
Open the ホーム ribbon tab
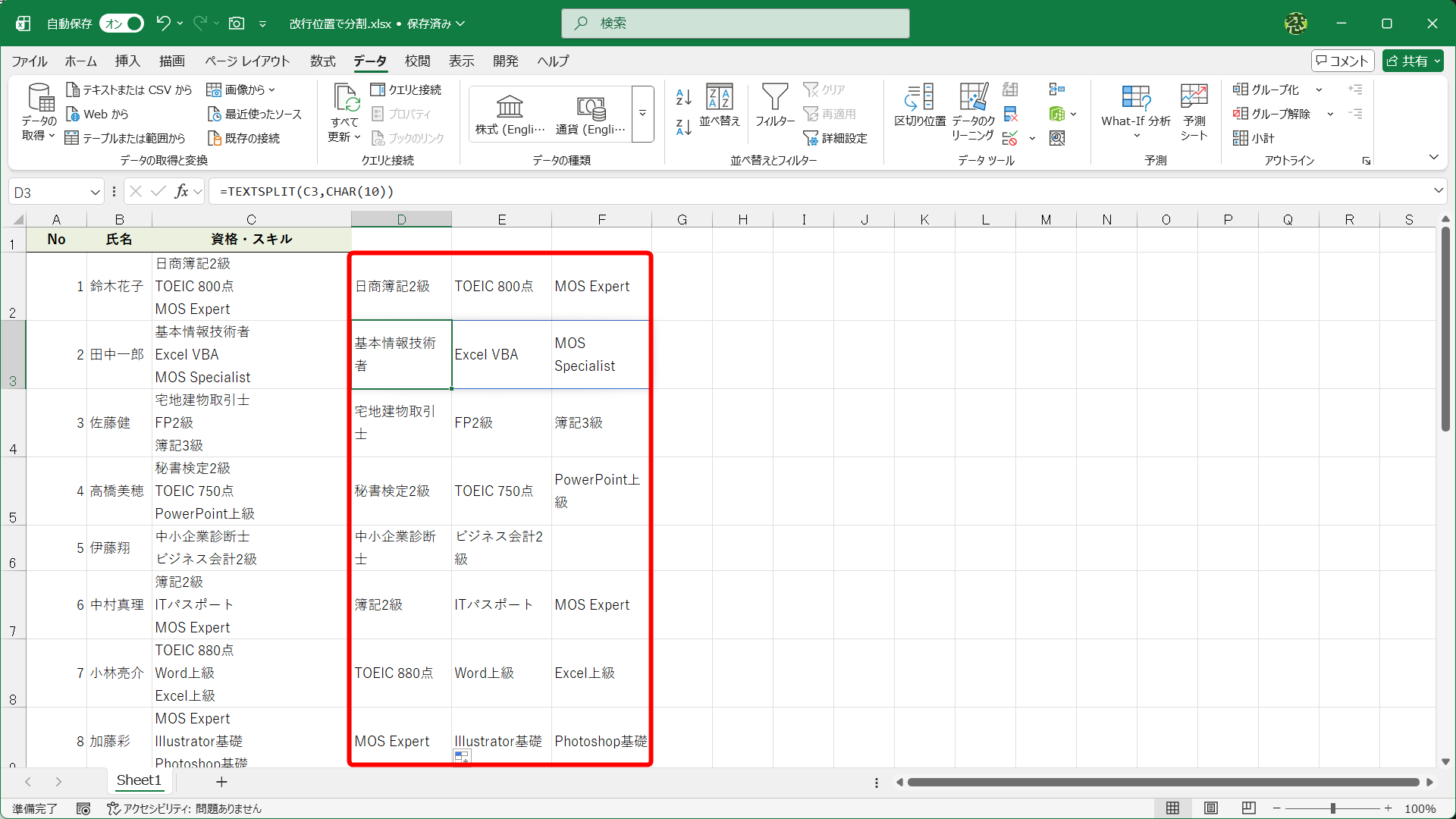coord(80,61)
